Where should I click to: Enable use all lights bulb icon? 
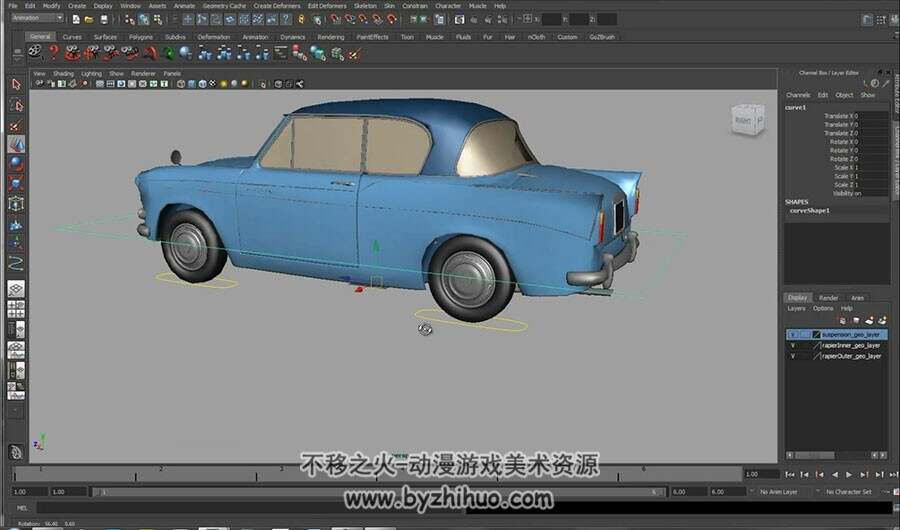tap(224, 84)
